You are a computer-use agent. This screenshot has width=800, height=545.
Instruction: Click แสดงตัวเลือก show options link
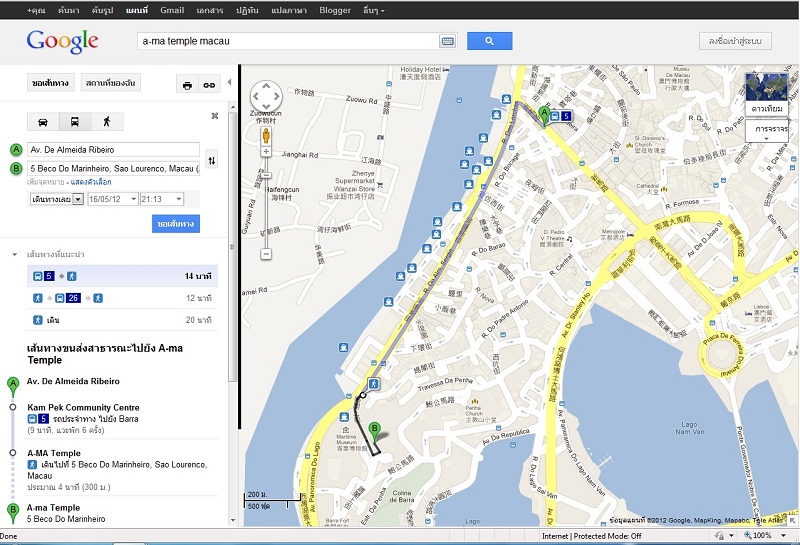(x=91, y=182)
